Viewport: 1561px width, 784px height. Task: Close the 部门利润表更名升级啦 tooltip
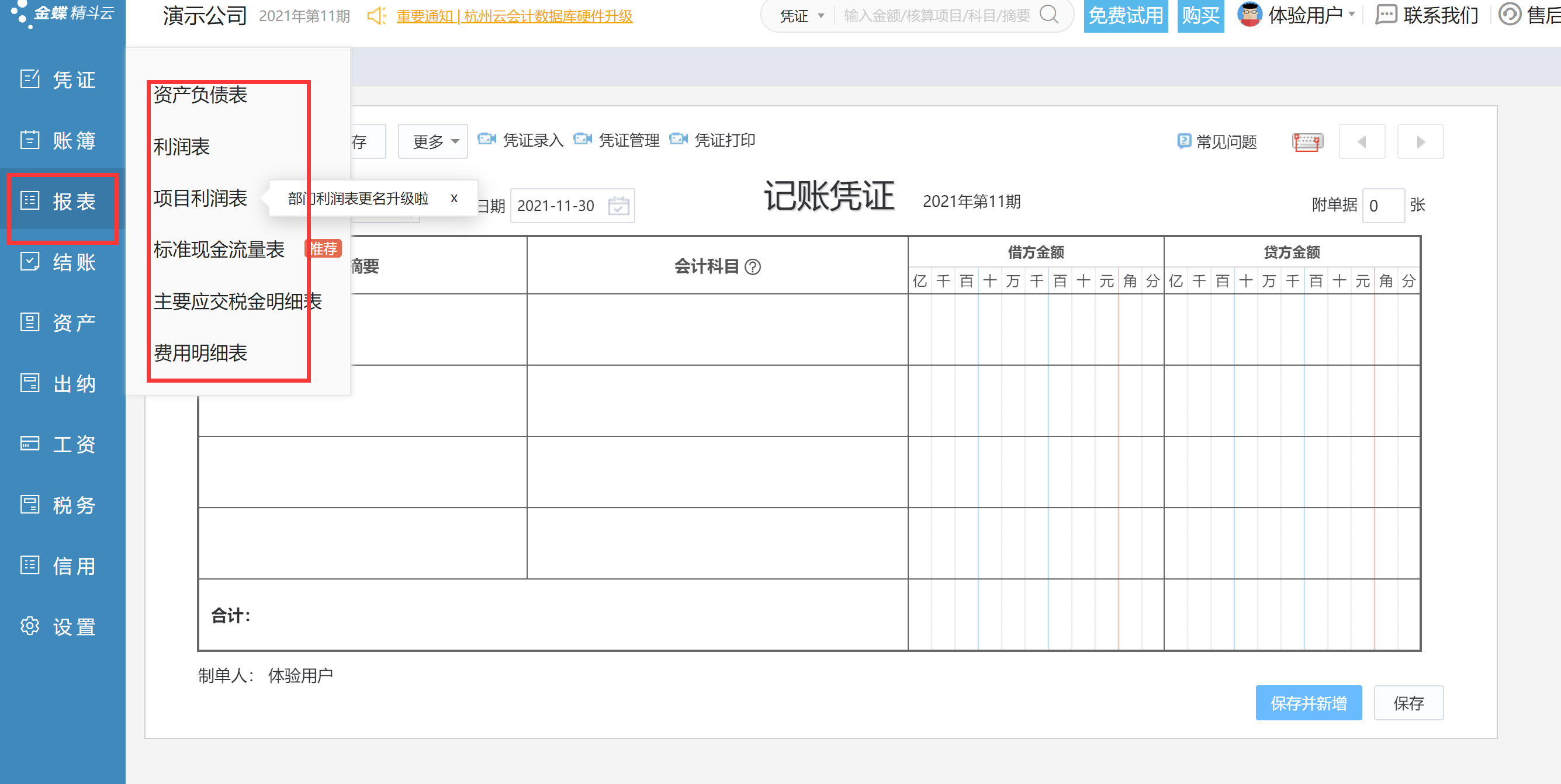(x=454, y=198)
